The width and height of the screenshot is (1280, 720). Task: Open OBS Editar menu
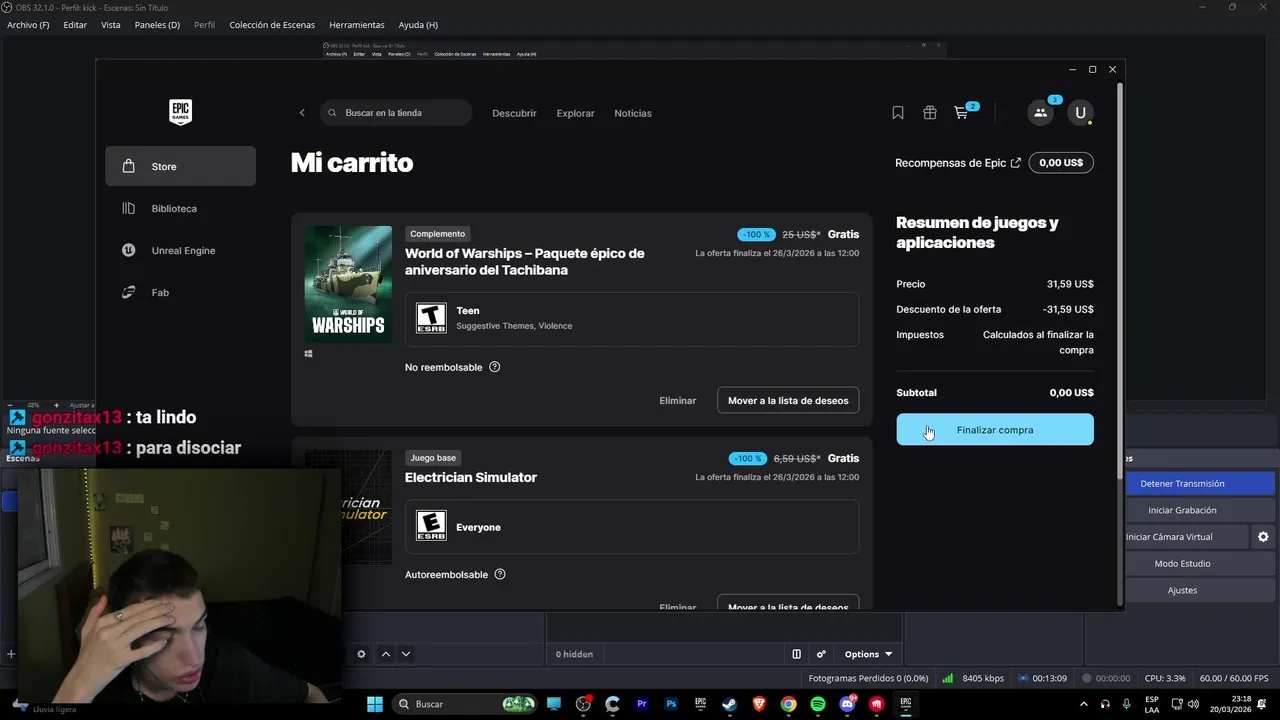pos(75,25)
